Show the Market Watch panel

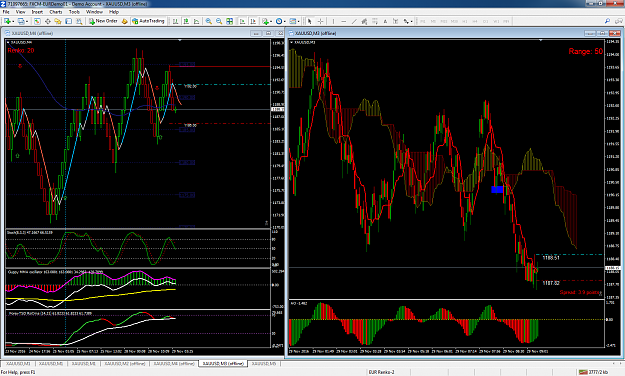coord(37,21)
